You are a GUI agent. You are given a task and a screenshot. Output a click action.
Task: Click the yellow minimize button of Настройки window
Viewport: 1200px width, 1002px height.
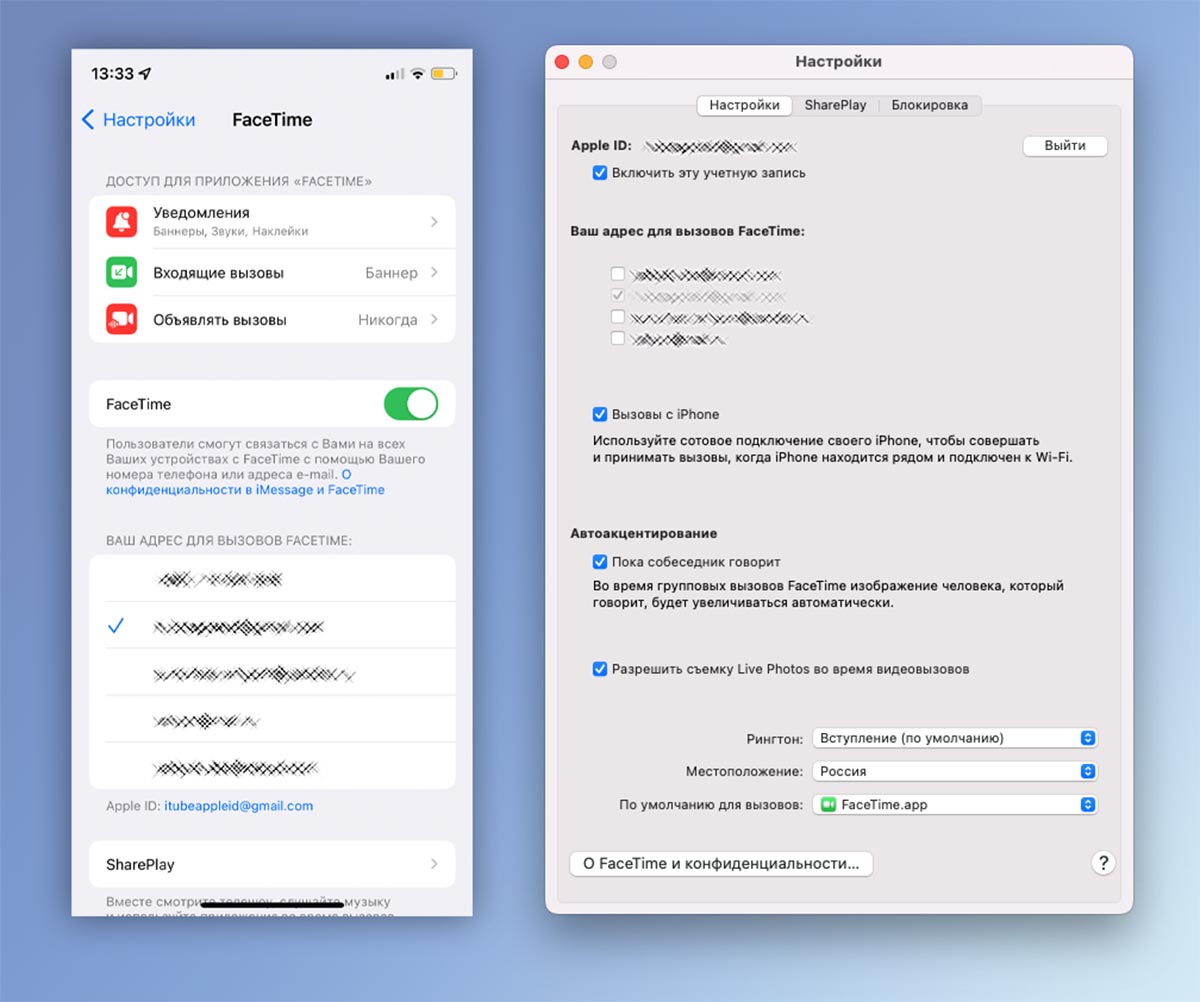[586, 62]
